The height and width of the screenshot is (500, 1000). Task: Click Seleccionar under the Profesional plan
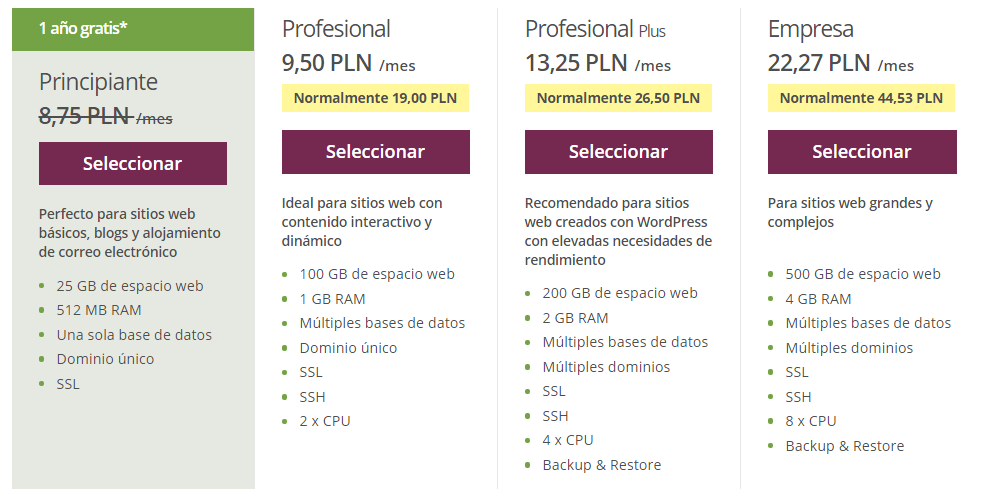(375, 152)
